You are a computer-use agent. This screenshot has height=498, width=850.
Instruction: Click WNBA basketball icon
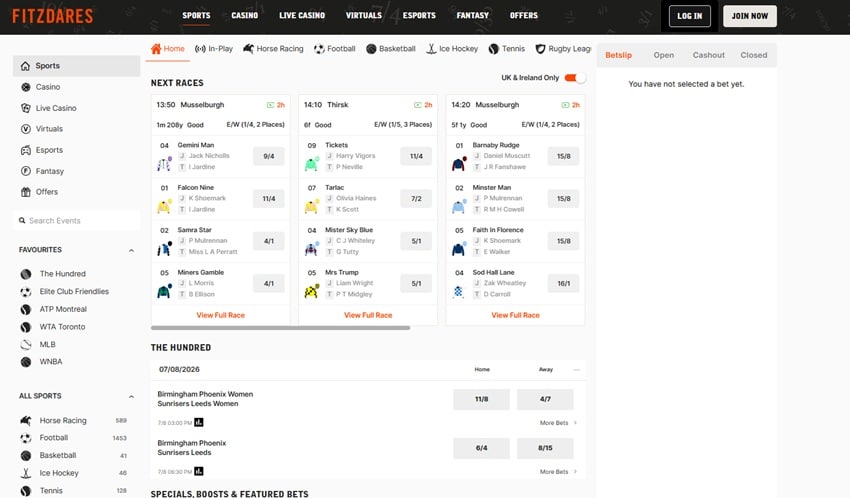pyautogui.click(x=25, y=362)
